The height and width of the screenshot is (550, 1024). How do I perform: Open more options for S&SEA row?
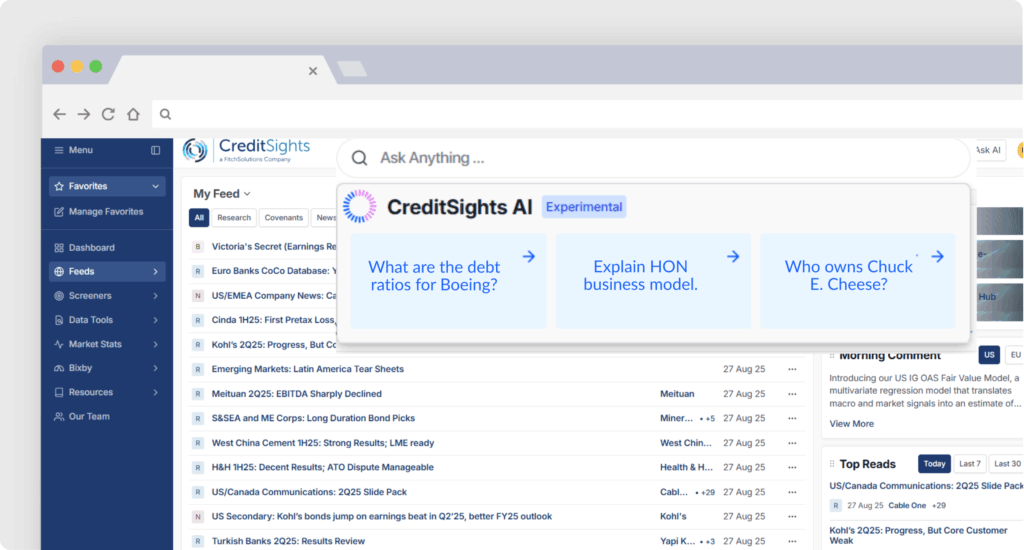coord(792,419)
